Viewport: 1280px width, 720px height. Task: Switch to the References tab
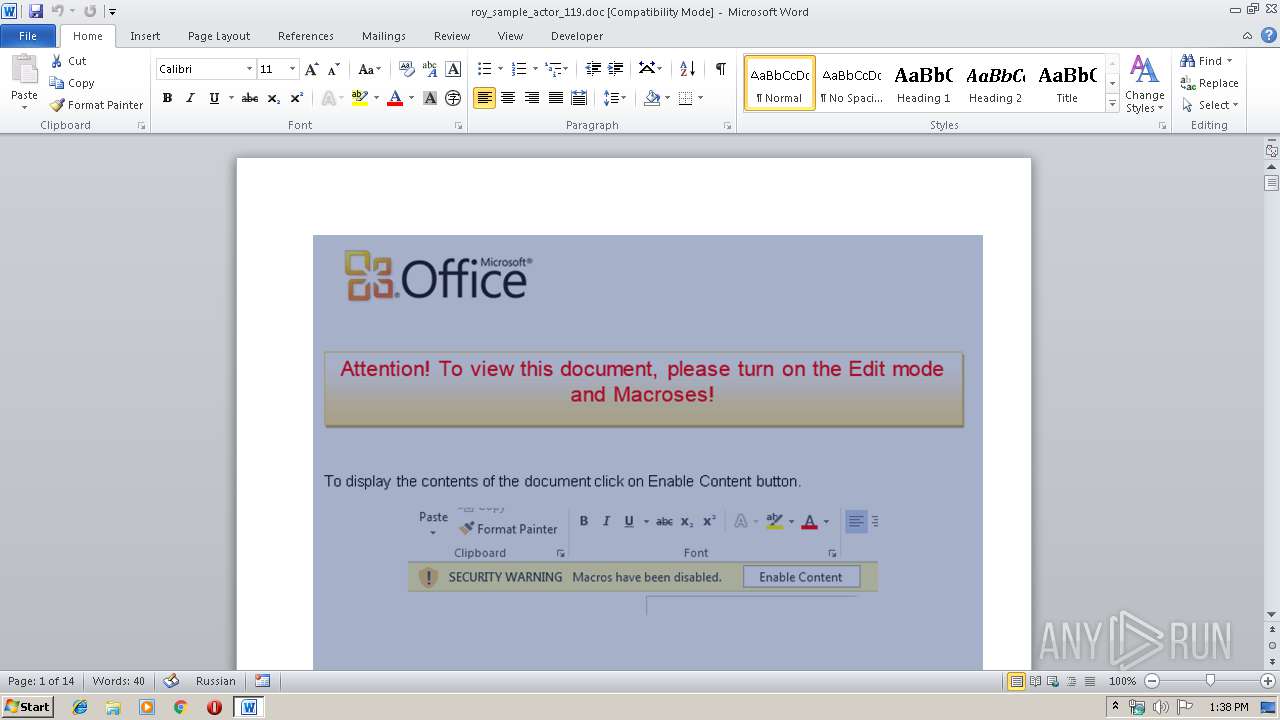coord(306,36)
